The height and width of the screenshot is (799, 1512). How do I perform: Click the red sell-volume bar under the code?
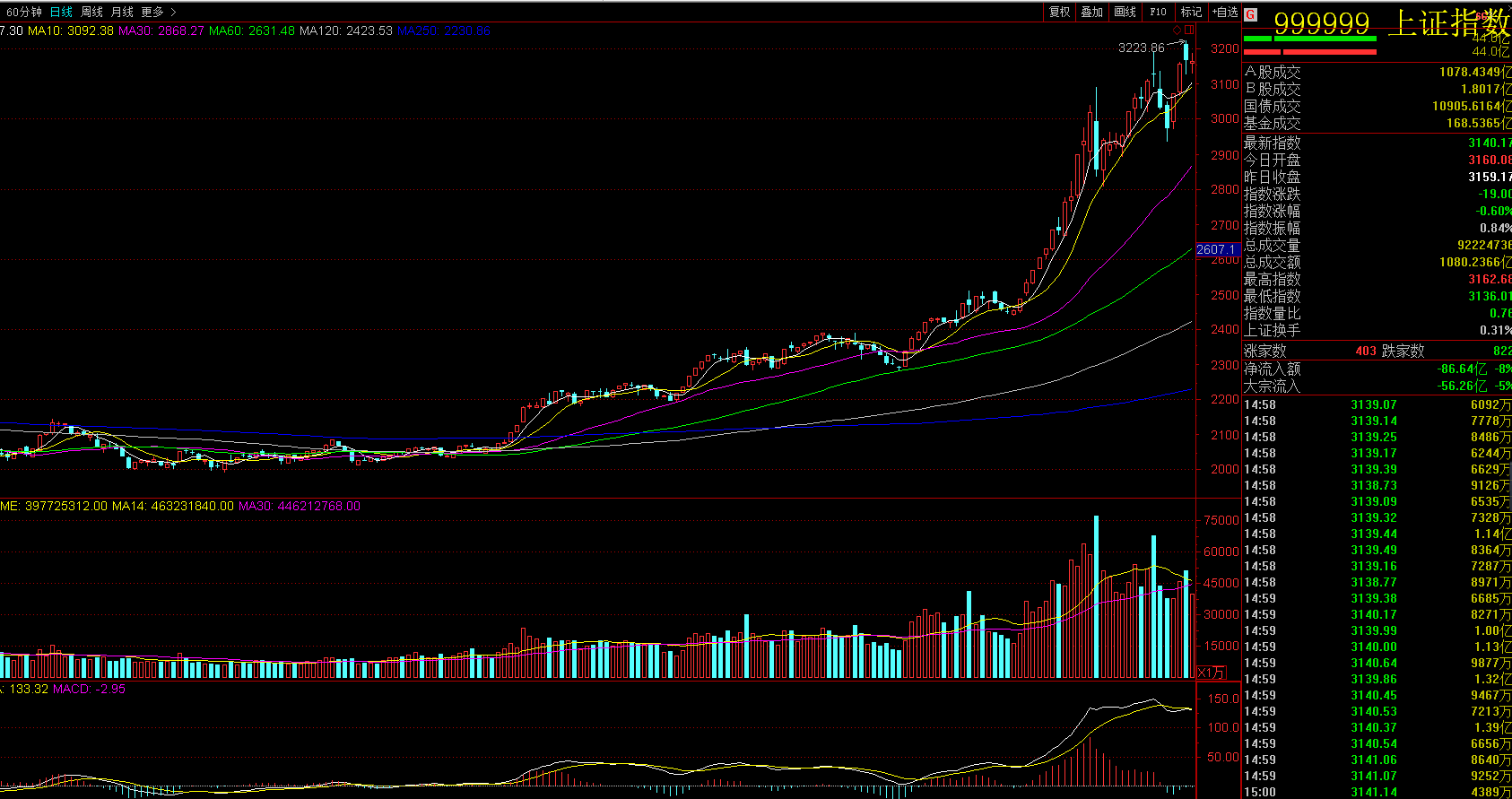point(1310,52)
